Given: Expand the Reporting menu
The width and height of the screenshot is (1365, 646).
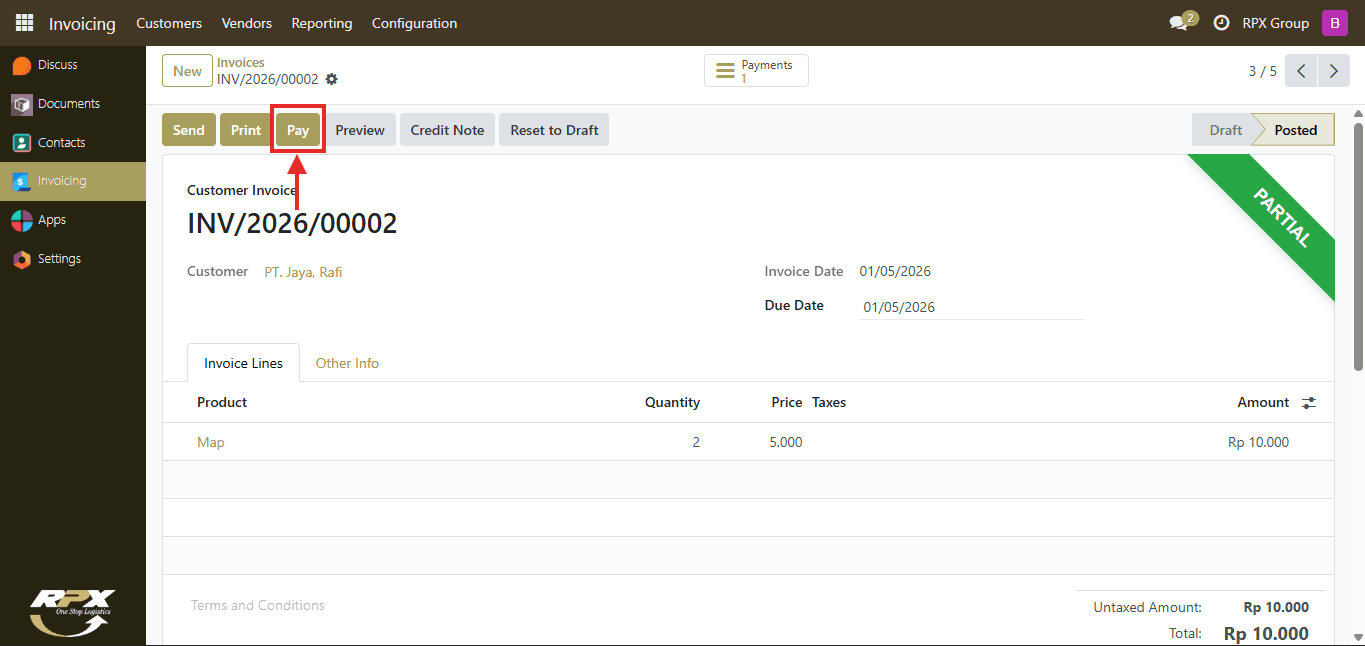Looking at the screenshot, I should tap(322, 23).
